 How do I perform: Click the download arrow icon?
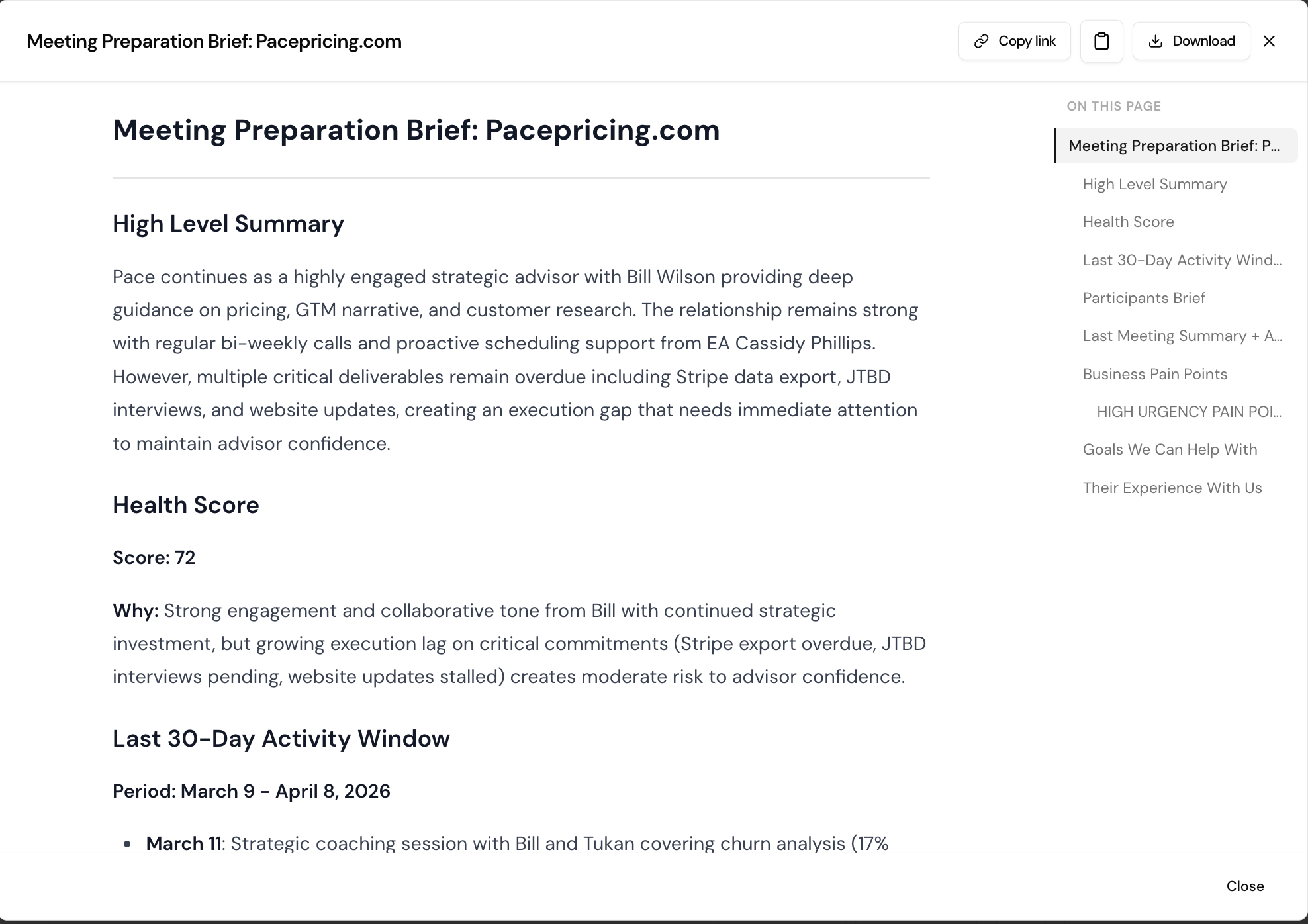(x=1156, y=40)
